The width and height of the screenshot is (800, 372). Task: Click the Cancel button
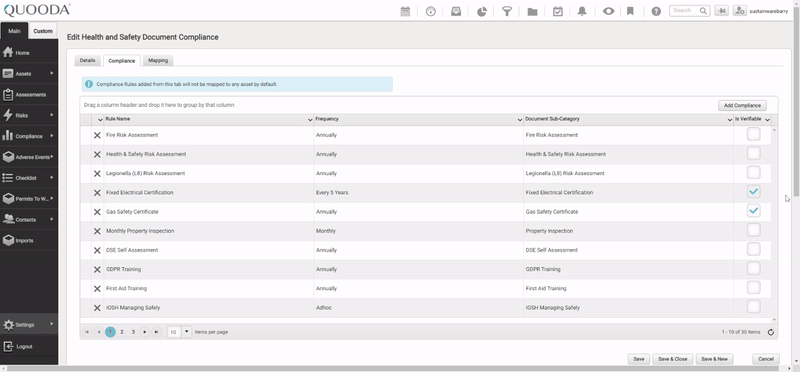(766, 359)
